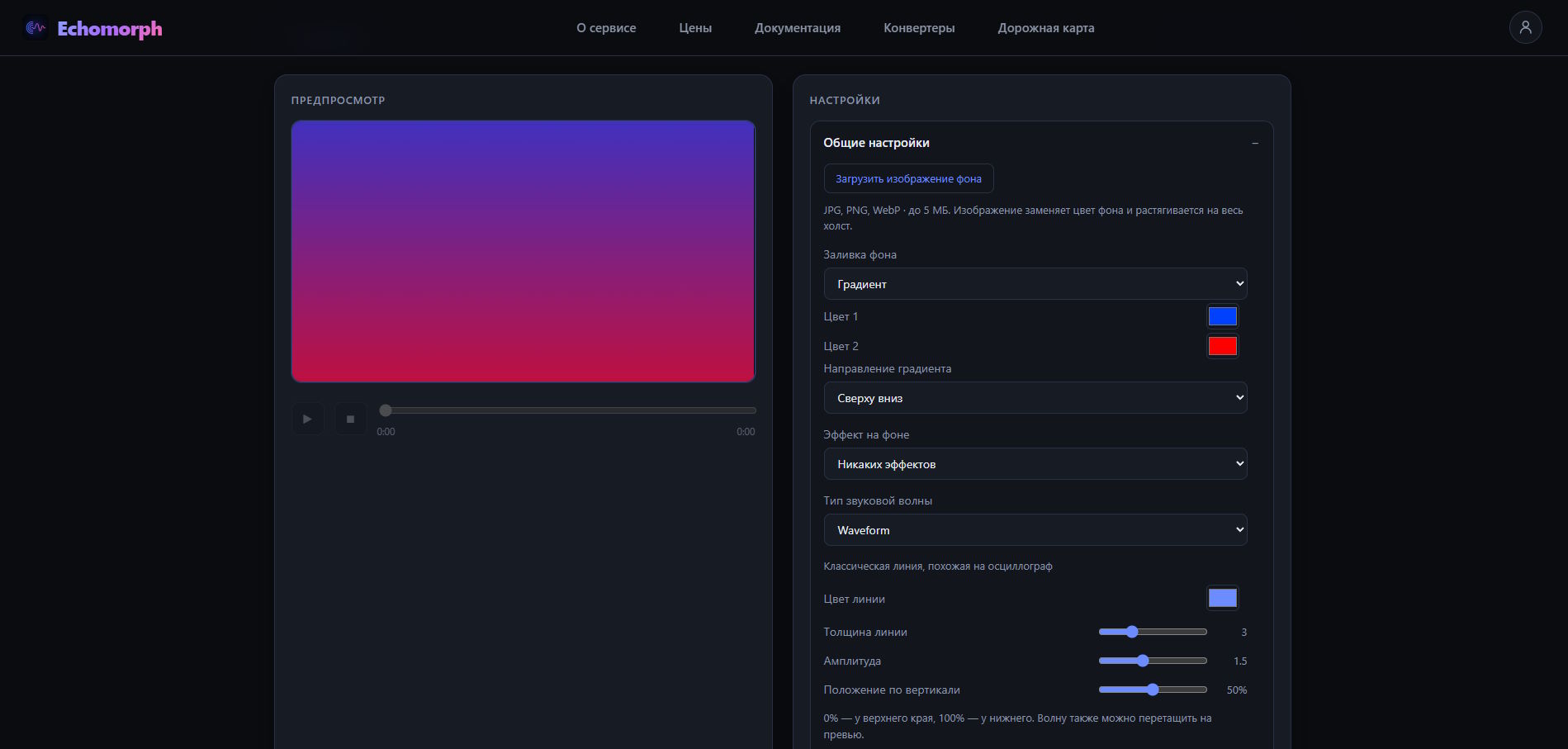1568x749 pixels.
Task: Open the Тип звуковой волны dropdown
Action: coord(1035,530)
